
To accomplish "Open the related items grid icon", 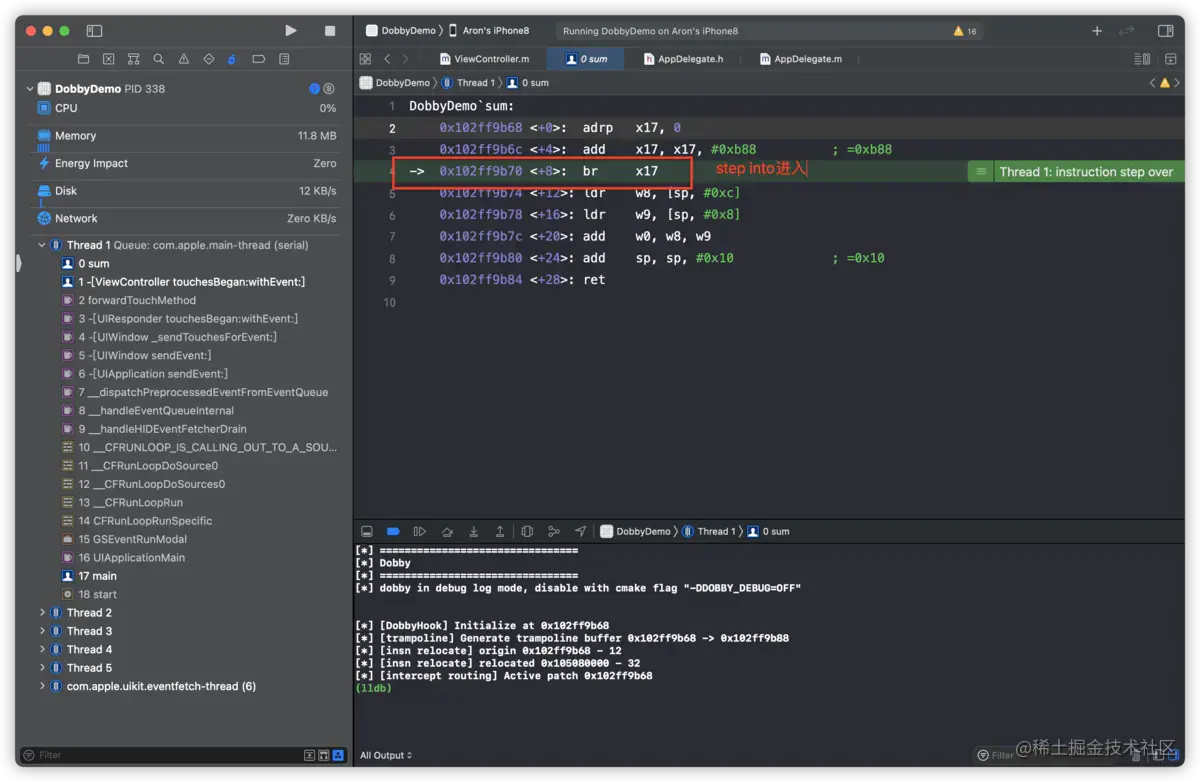I will (x=365, y=59).
